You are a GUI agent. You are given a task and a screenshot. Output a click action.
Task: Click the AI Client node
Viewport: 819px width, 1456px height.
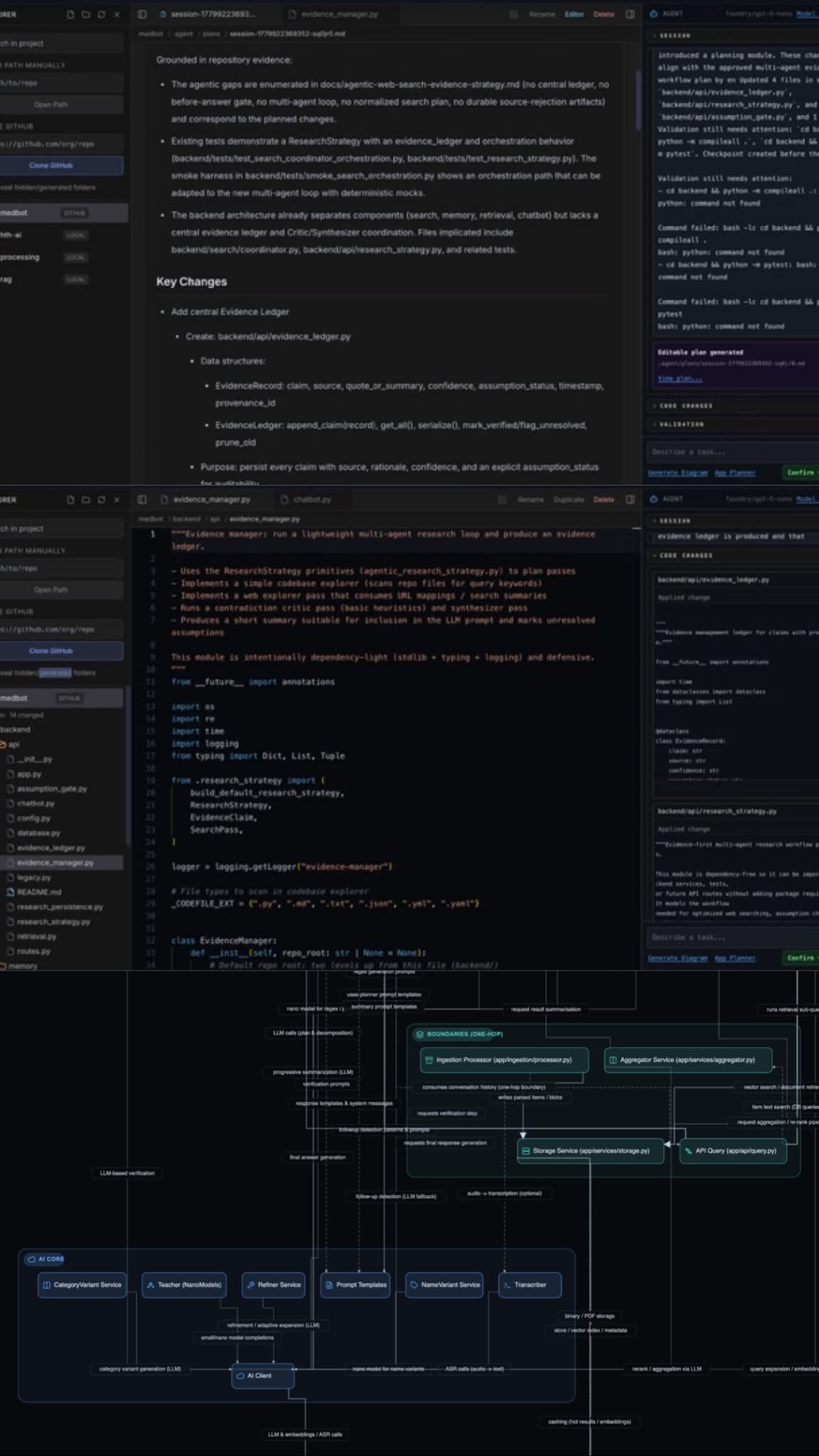pyautogui.click(x=262, y=1375)
